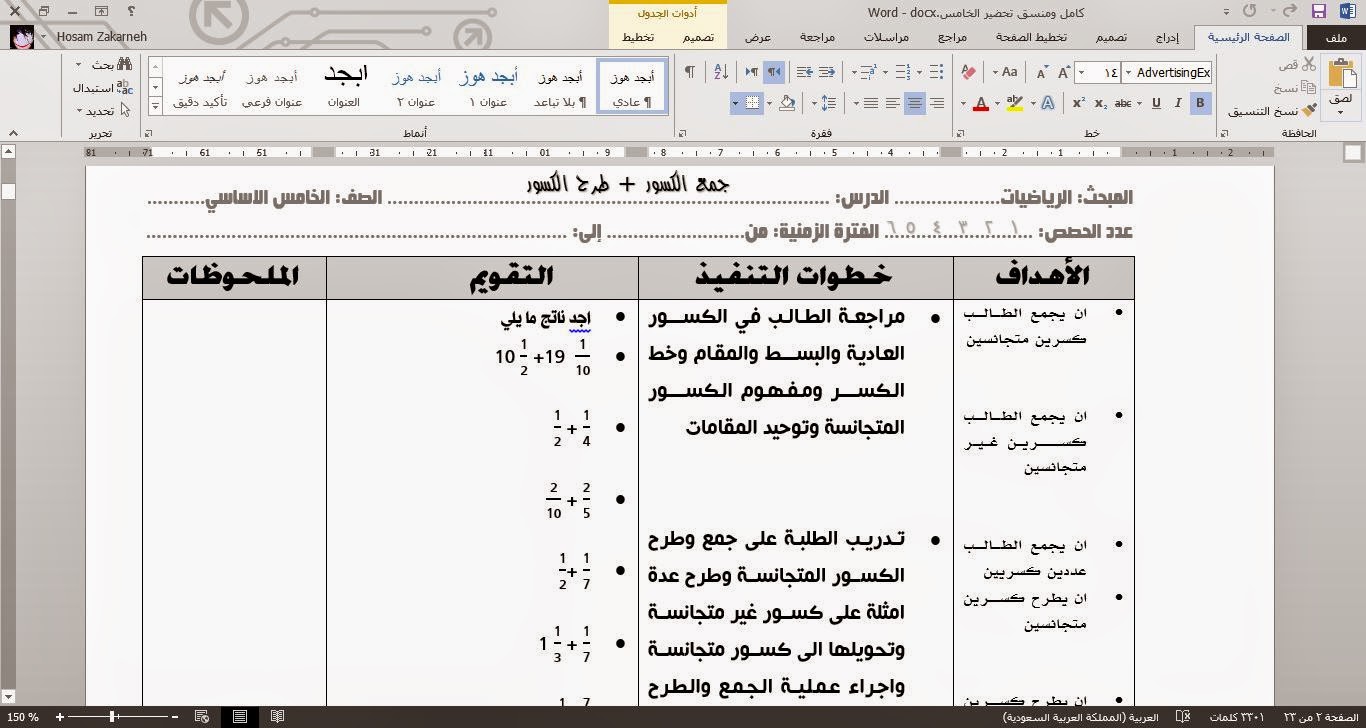The image size is (1366, 728).
Task: Click the Change Case Aa icon
Action: coord(1010,72)
